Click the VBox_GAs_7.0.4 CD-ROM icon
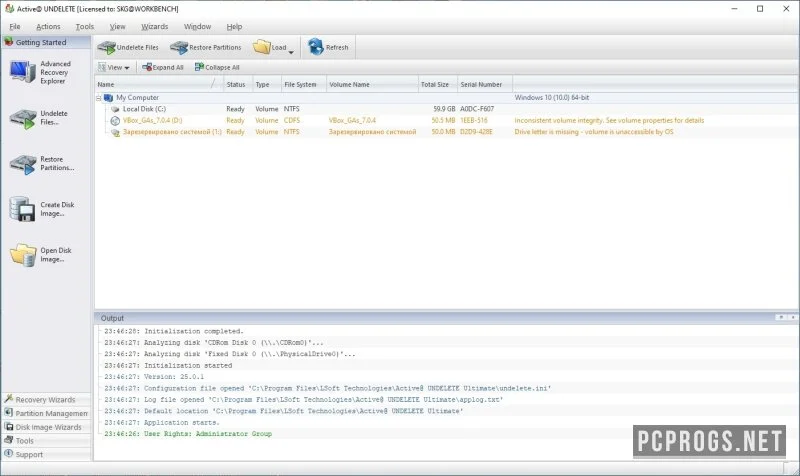This screenshot has height=476, width=800. pos(115,121)
